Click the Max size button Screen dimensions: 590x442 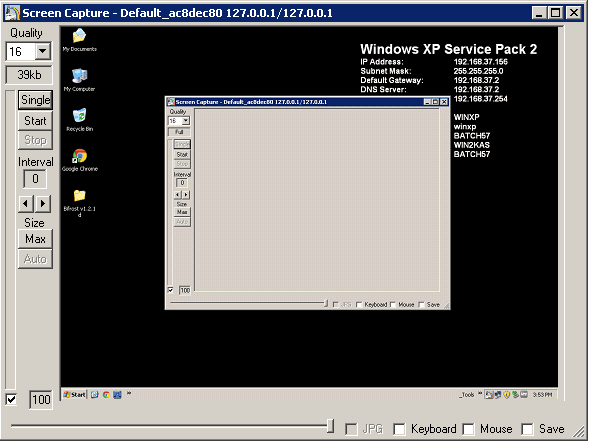[35, 239]
